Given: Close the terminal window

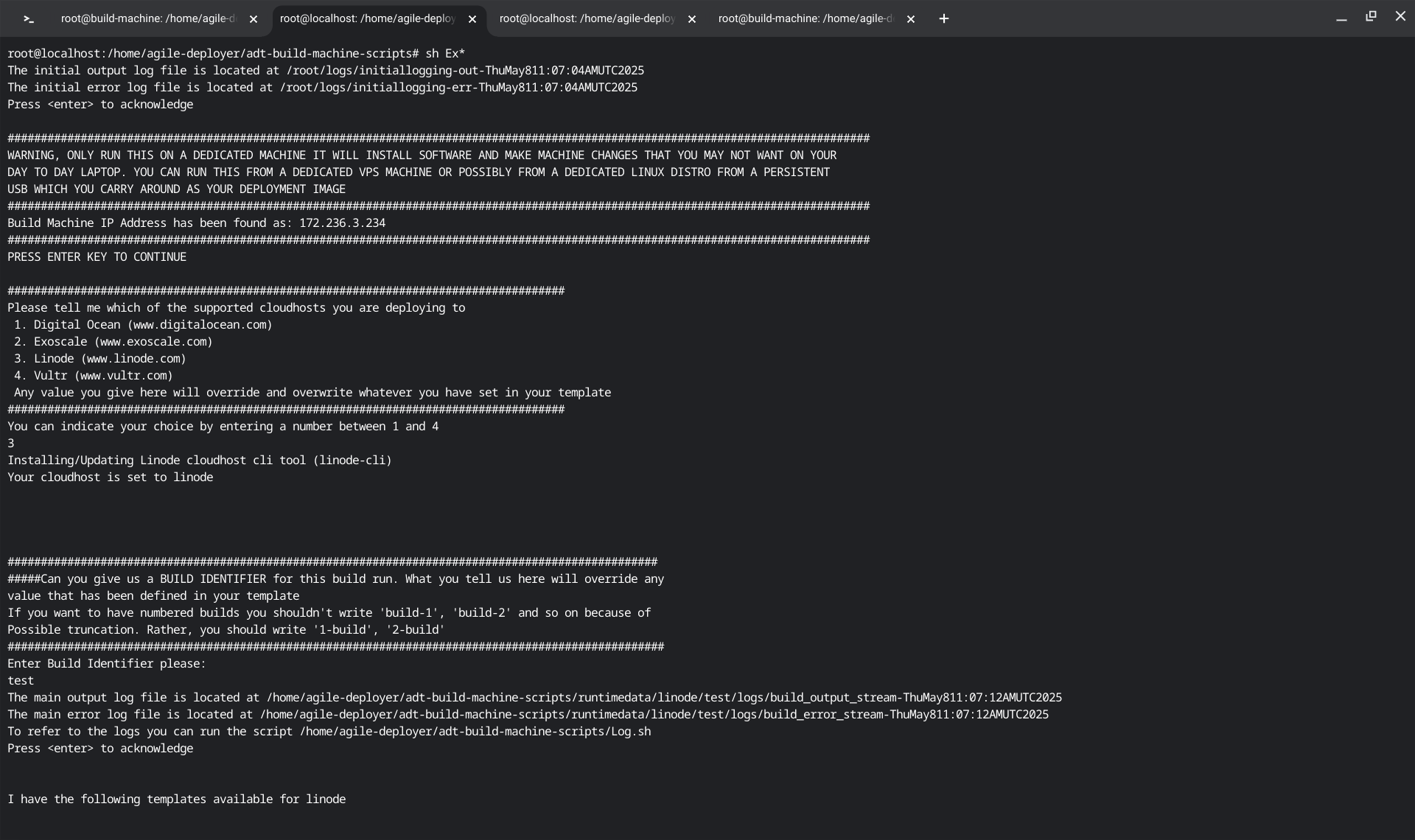Looking at the screenshot, I should coord(1400,16).
